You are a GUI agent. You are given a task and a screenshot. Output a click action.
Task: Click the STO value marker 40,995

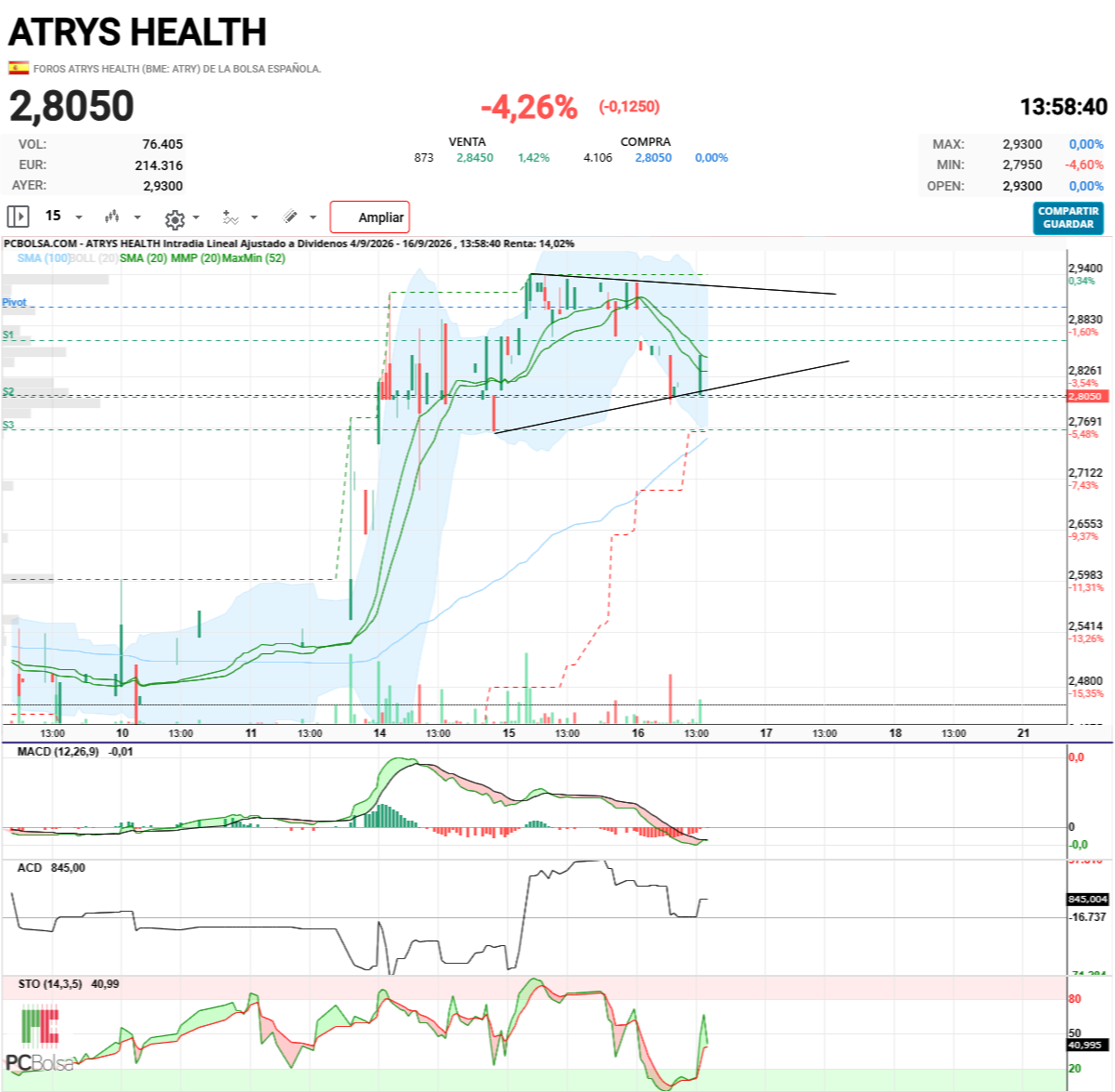click(x=1087, y=1045)
